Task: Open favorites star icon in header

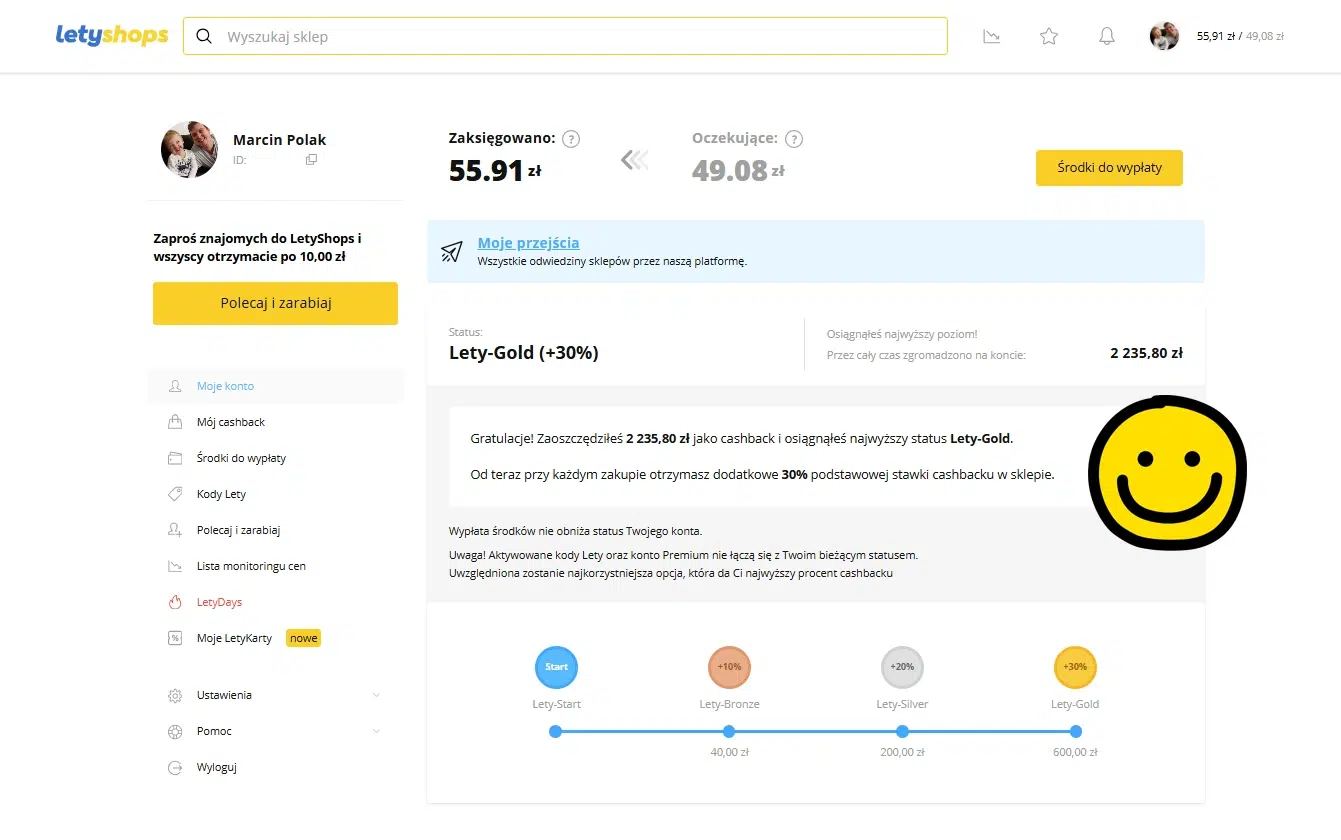Action: 1049,37
